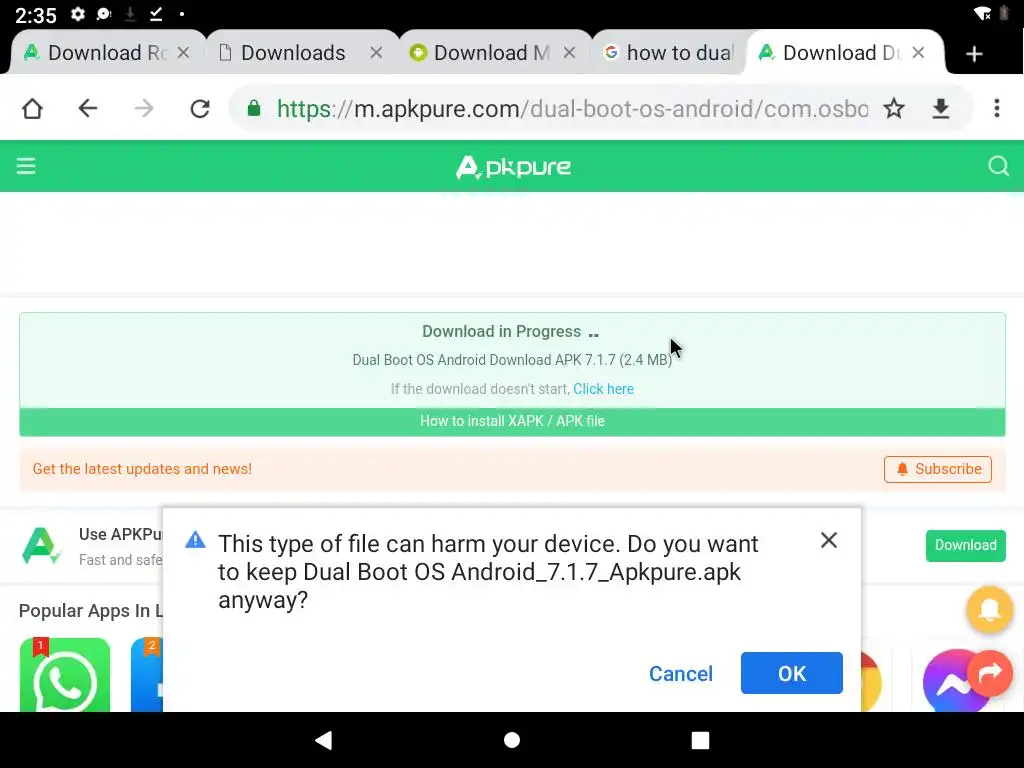Confirm keeping the APK with OK
1024x768 pixels.
(x=792, y=673)
